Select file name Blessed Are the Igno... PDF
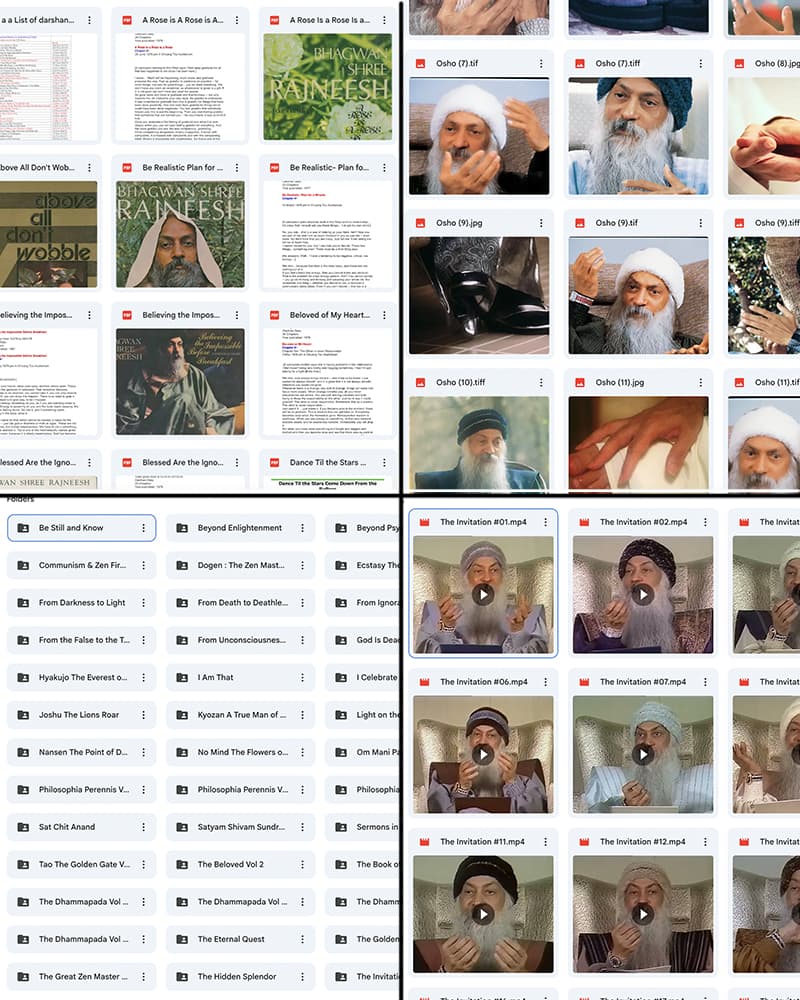The image size is (800, 1000). (183, 462)
